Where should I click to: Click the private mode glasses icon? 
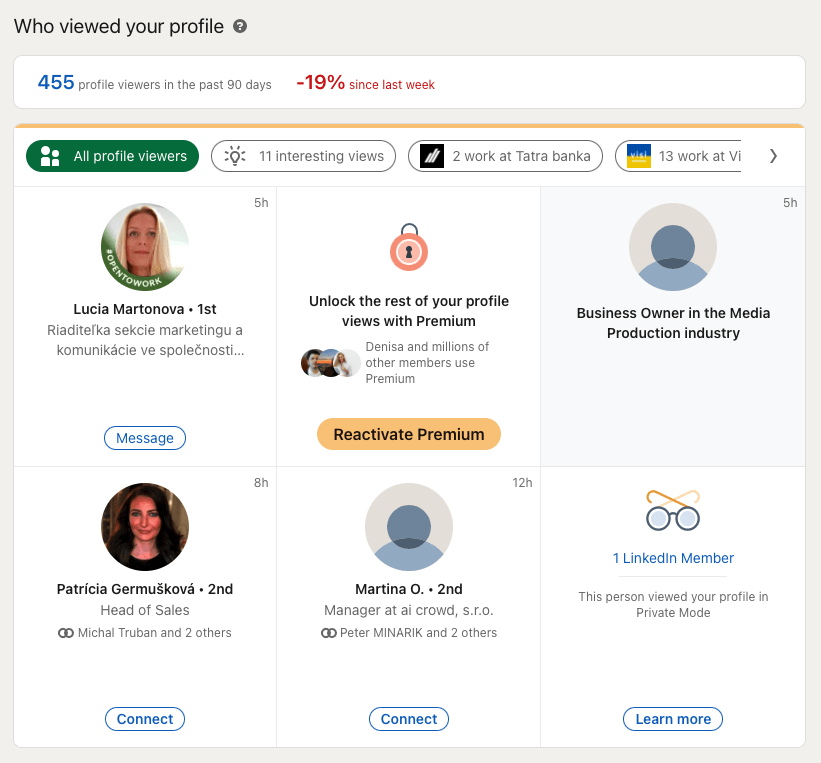[673, 510]
